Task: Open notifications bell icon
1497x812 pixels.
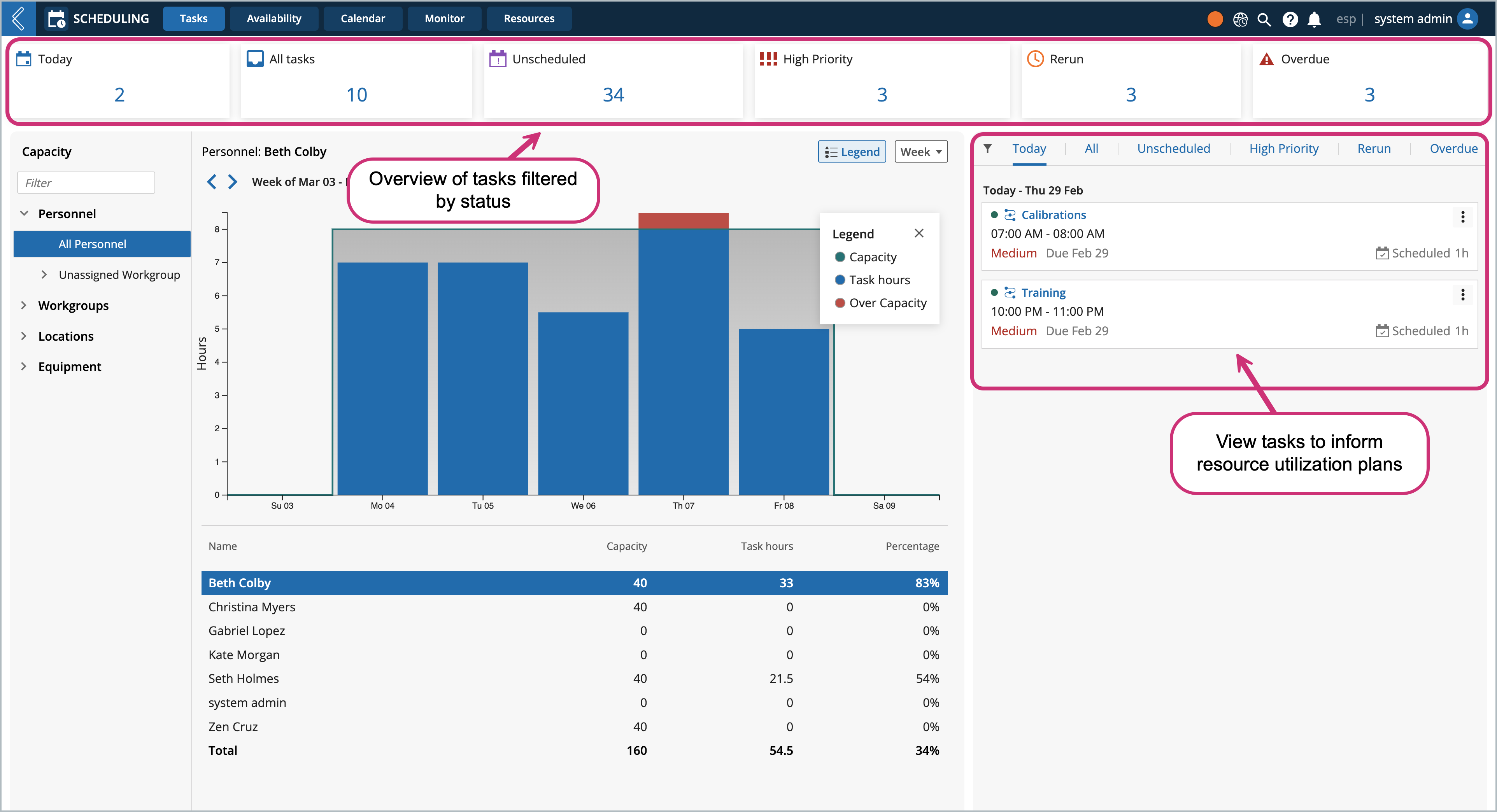Action: click(x=1314, y=19)
